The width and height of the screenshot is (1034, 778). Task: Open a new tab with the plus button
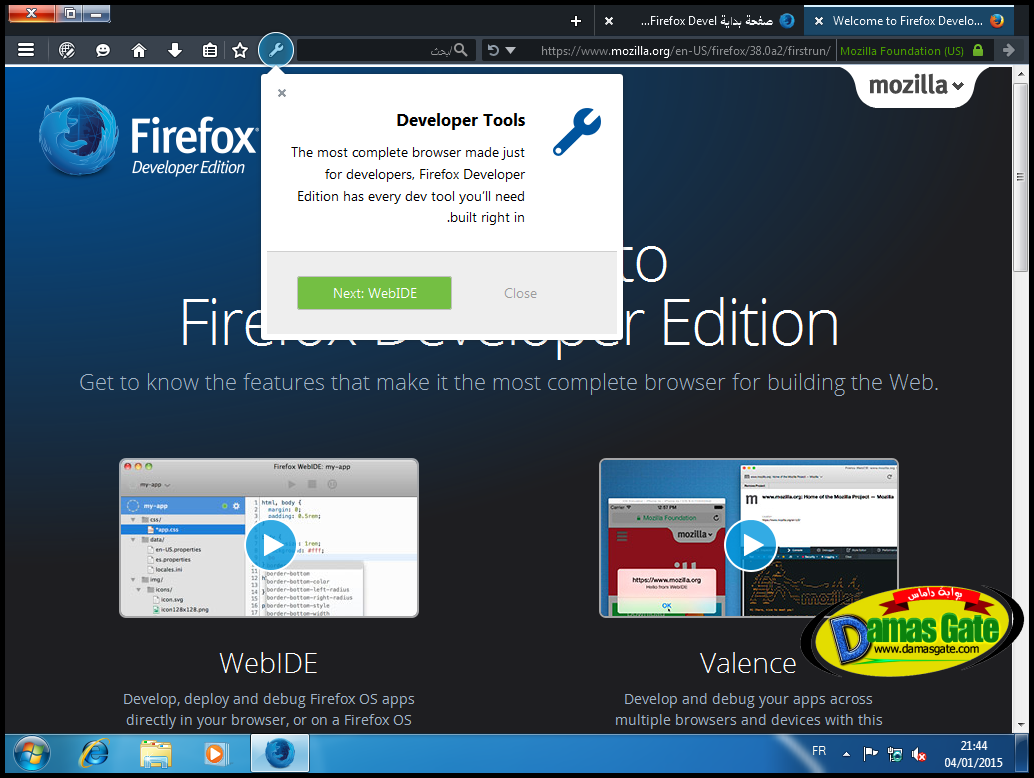pyautogui.click(x=576, y=21)
